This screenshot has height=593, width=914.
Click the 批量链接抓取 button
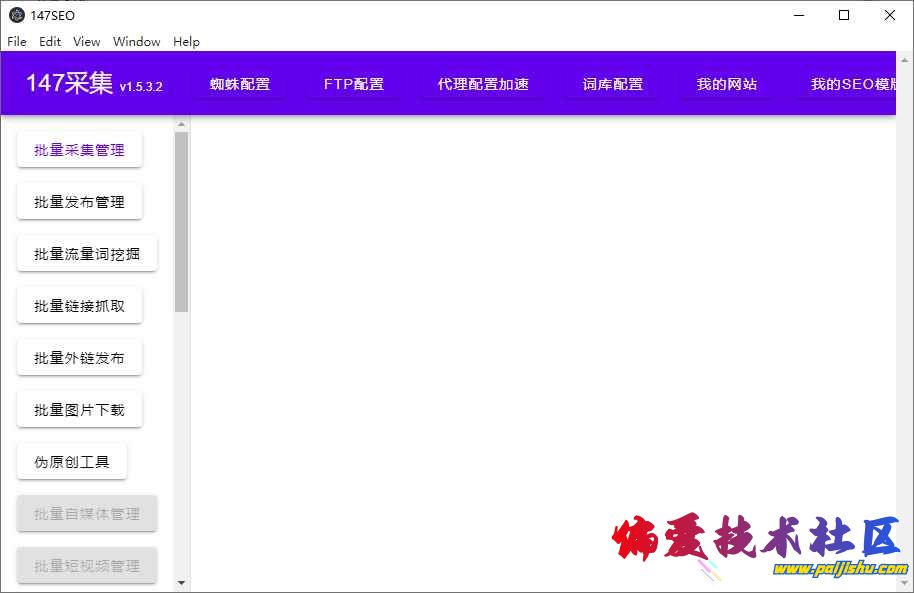pos(80,306)
